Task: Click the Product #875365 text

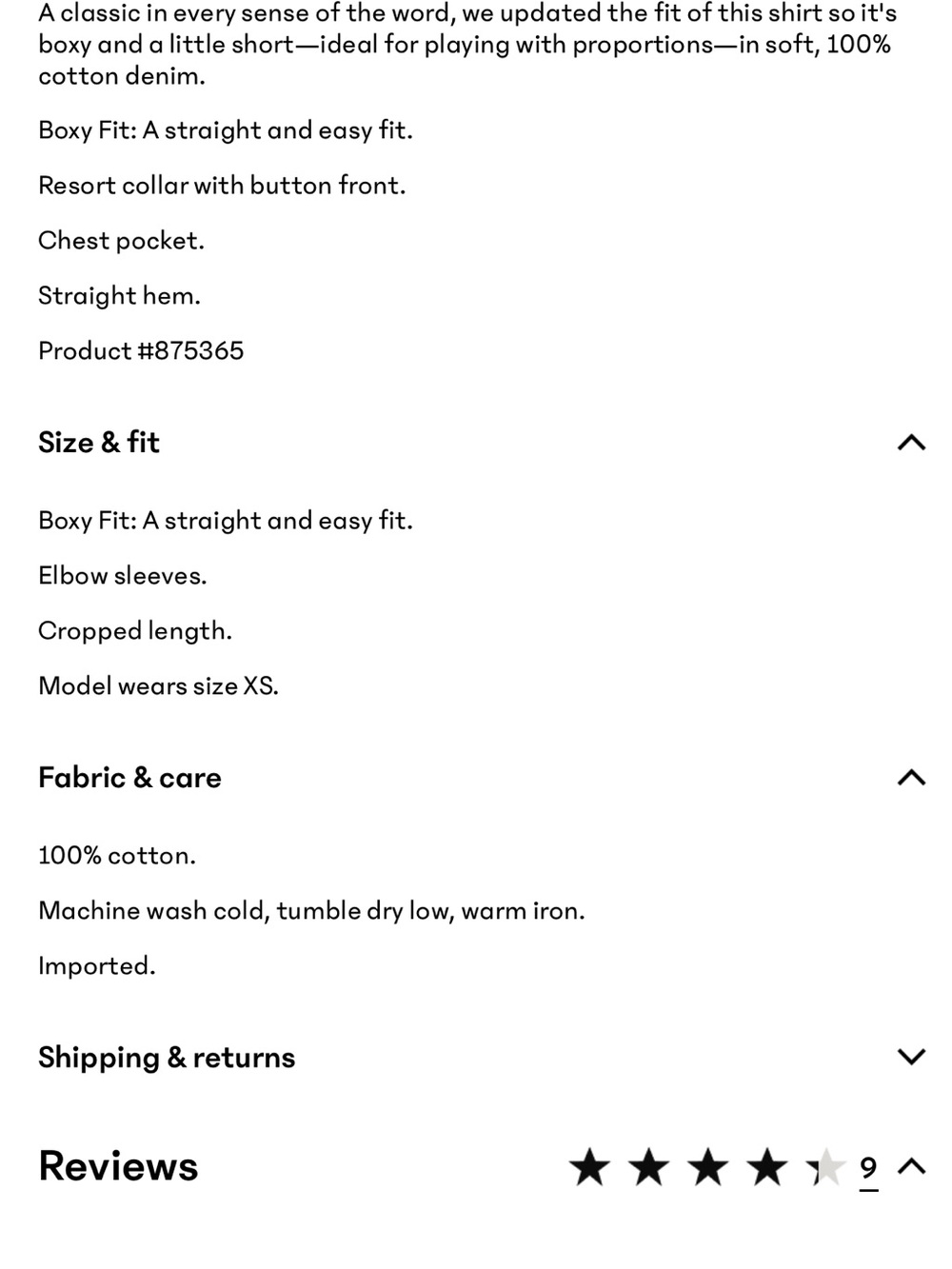Action: [141, 350]
